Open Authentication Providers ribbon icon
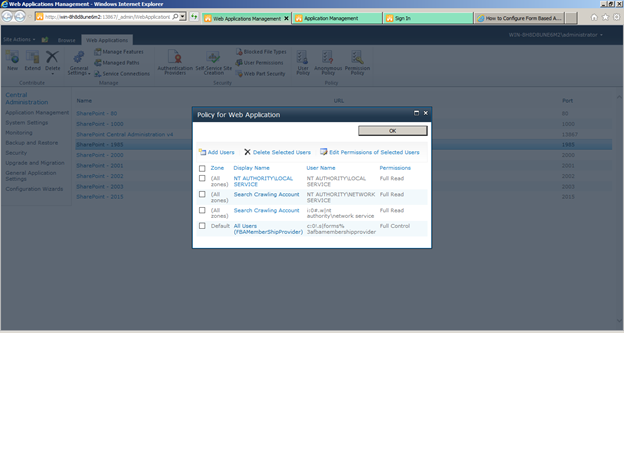Viewport: 624px width, 450px height. click(x=175, y=62)
